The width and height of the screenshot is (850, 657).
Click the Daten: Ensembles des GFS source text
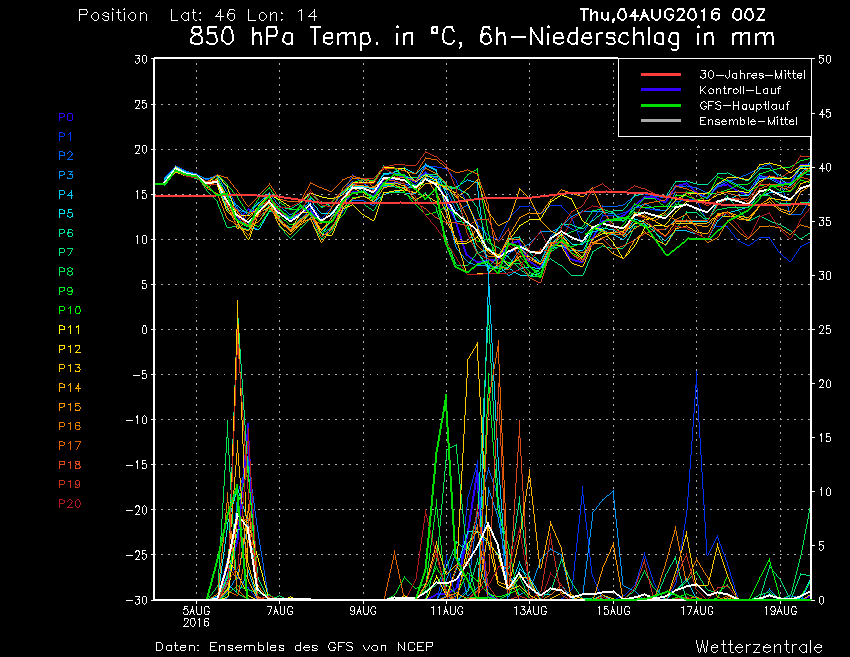coord(294,646)
